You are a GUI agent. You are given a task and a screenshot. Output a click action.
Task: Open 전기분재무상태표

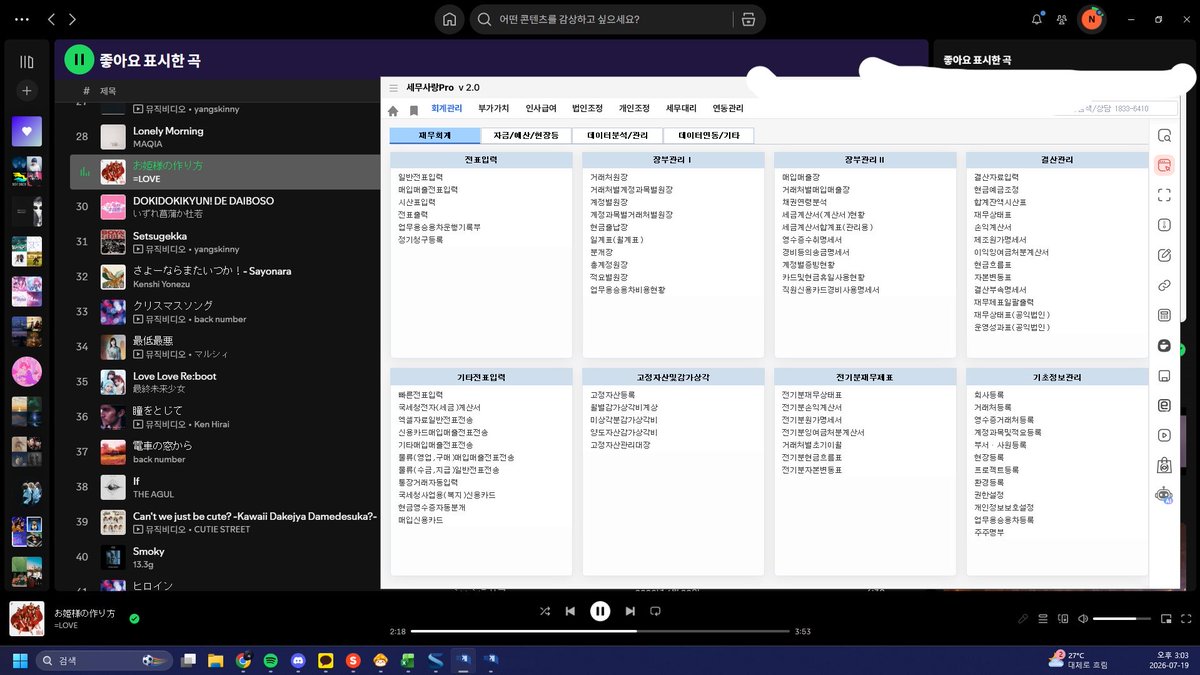tap(812, 395)
